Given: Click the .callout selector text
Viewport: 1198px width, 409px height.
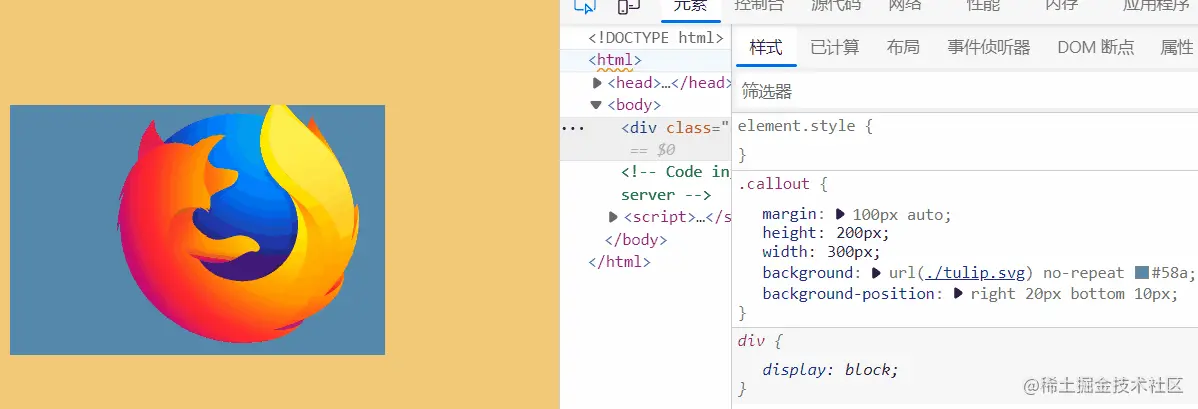Looking at the screenshot, I should click(x=773, y=184).
